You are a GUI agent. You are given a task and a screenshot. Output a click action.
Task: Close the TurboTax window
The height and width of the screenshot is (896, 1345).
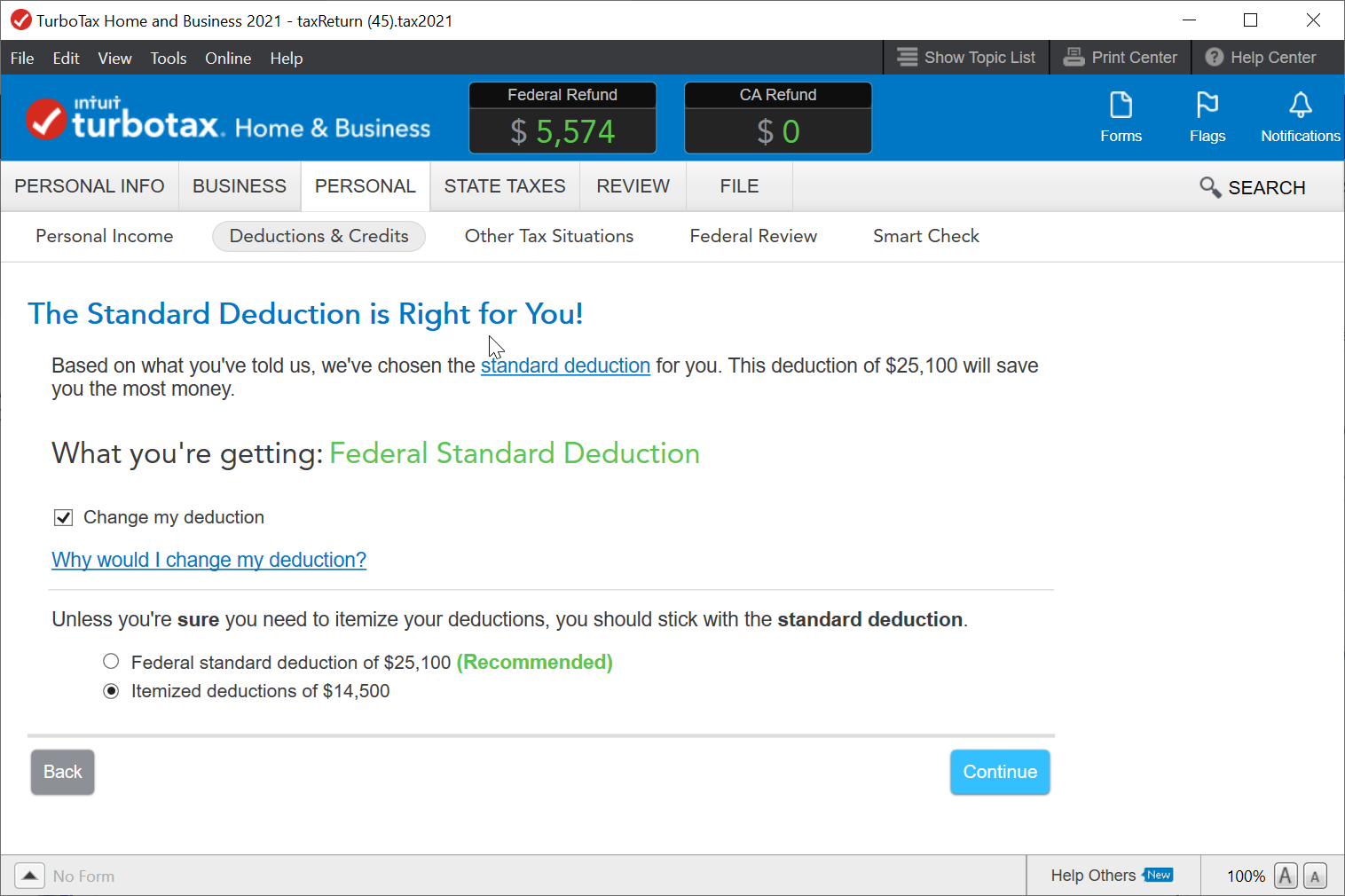point(1313,20)
